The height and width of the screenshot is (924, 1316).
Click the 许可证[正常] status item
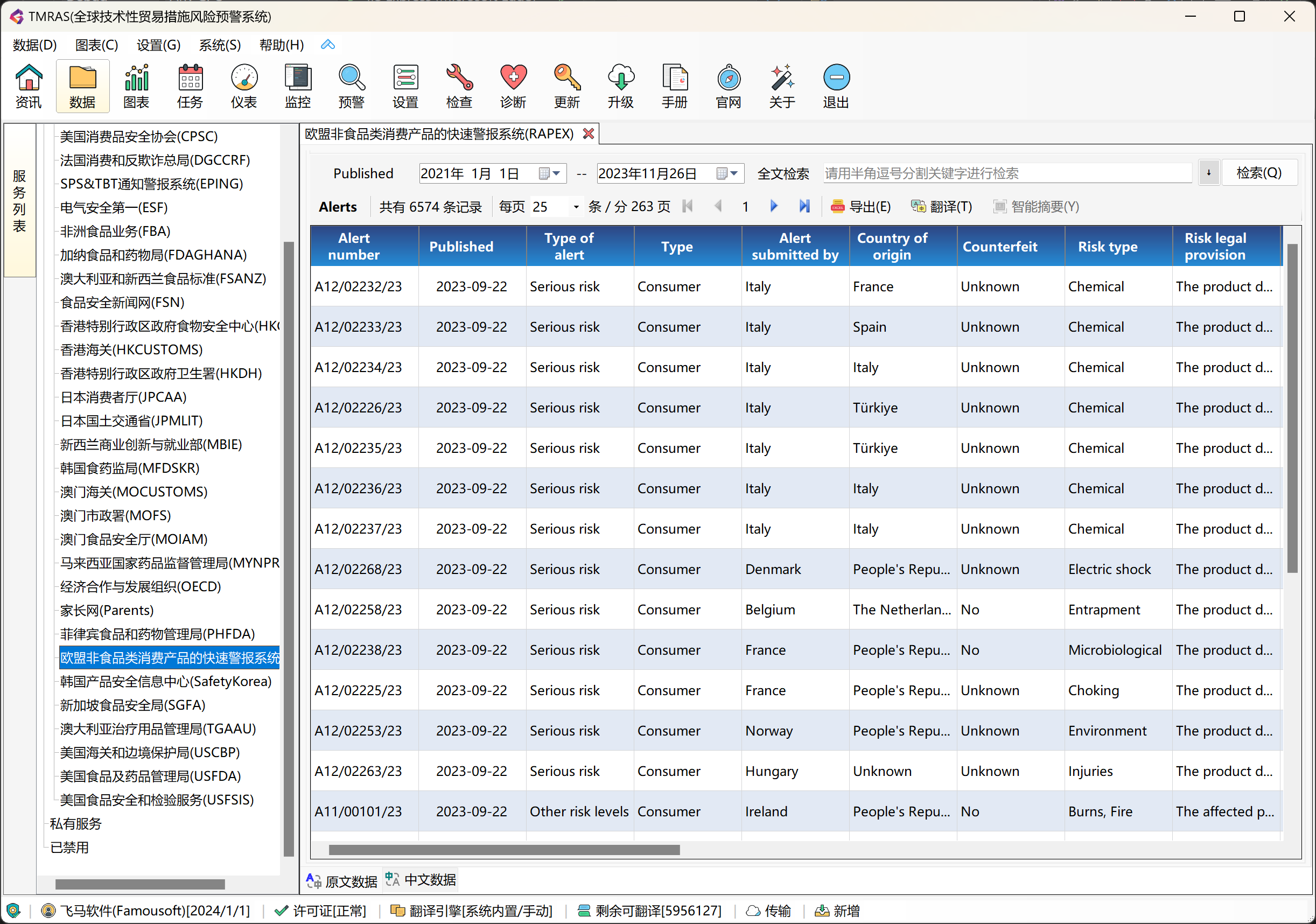pyautogui.click(x=320, y=911)
